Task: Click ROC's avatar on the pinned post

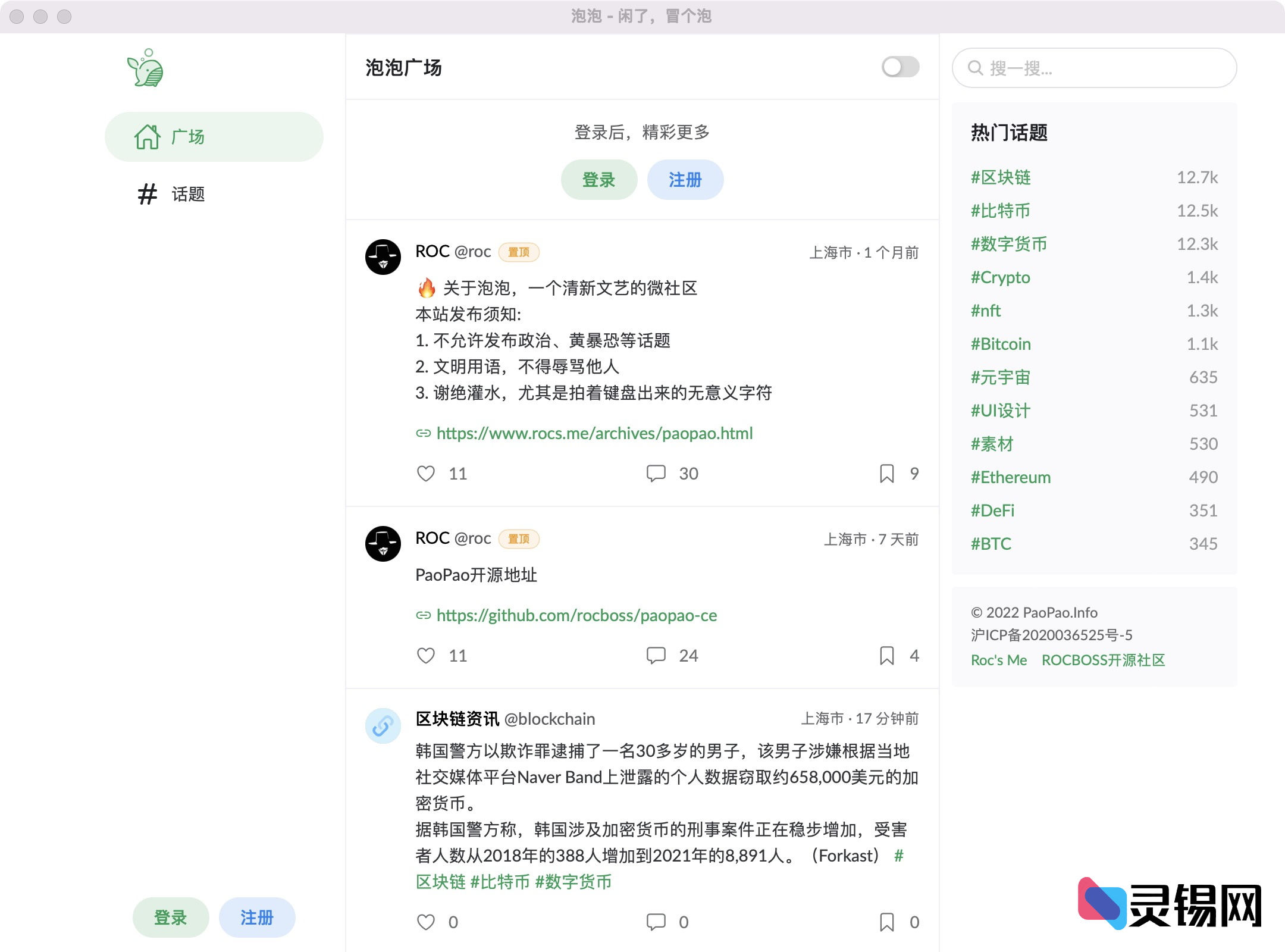Action: (383, 256)
